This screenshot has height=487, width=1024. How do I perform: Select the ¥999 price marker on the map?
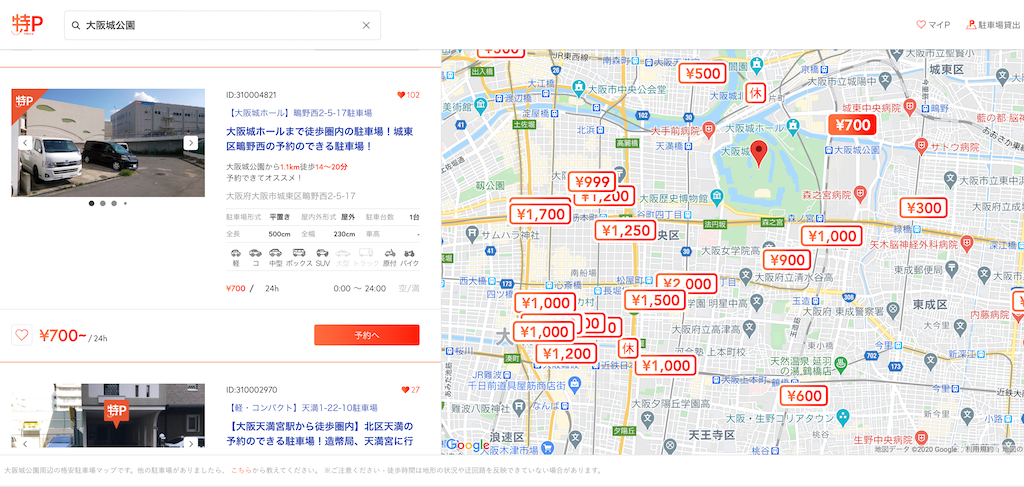pos(592,181)
